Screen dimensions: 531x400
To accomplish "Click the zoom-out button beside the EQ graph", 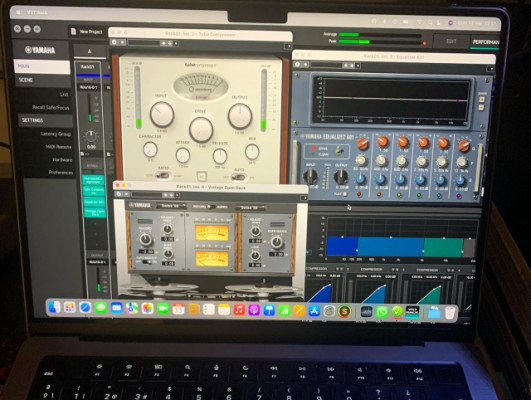I will pos(482,108).
